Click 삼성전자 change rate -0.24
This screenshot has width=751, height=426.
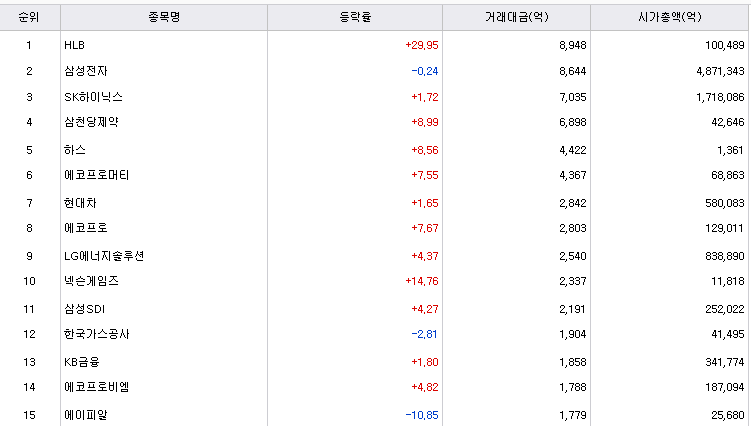point(425,71)
